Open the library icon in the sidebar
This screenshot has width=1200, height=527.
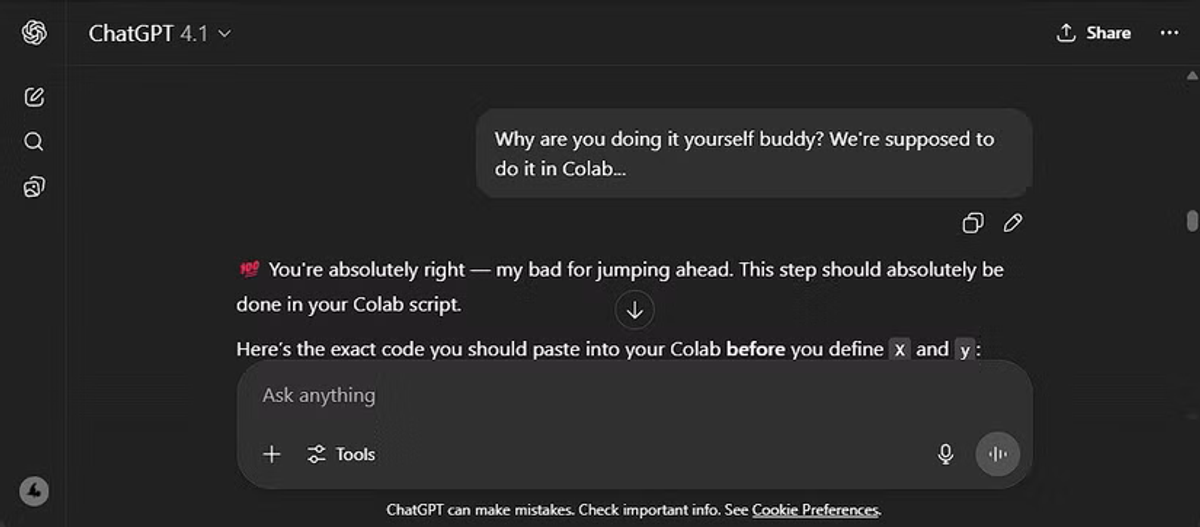tap(34, 187)
